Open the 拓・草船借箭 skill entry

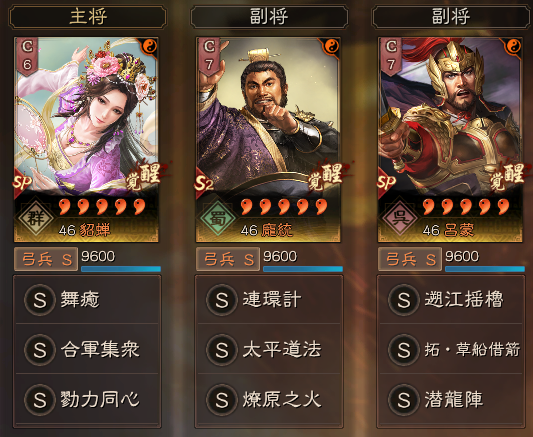point(451,349)
